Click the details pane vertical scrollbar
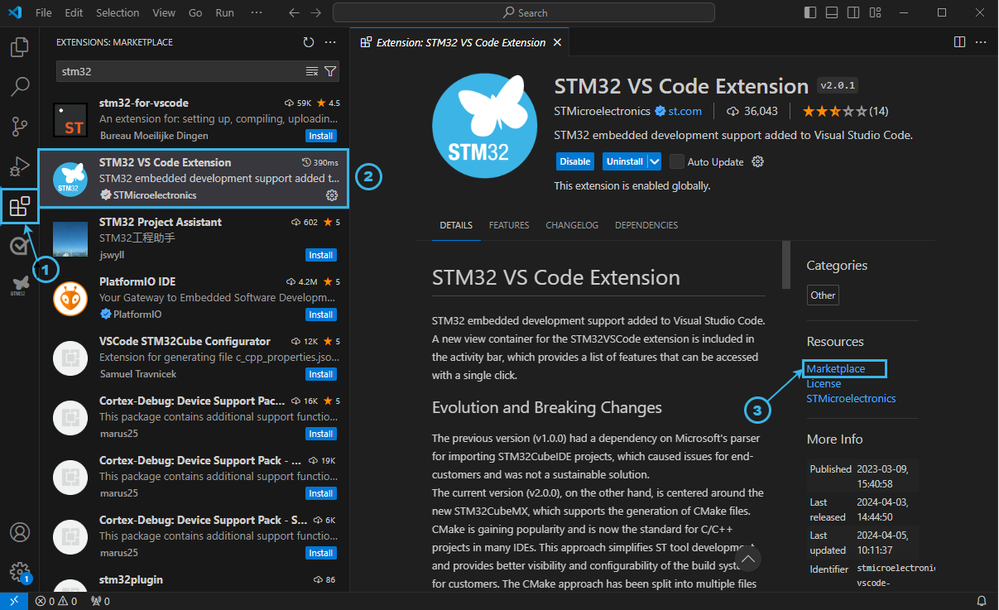This screenshot has width=999, height=610. tap(786, 265)
